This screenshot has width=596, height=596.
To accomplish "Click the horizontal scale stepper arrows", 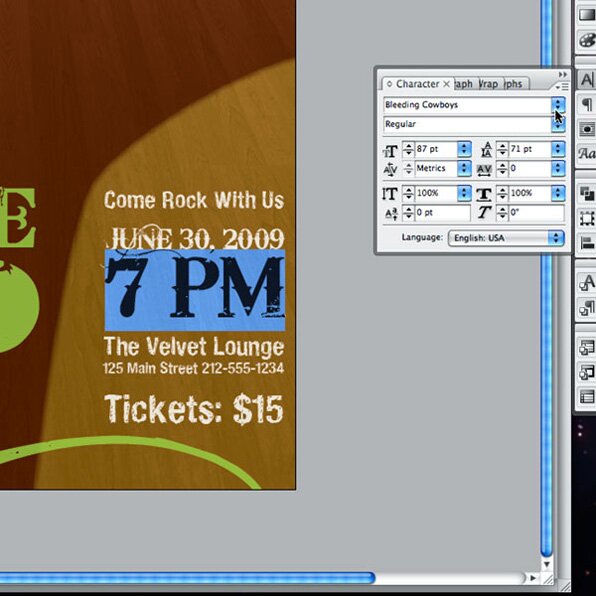I will click(x=502, y=193).
